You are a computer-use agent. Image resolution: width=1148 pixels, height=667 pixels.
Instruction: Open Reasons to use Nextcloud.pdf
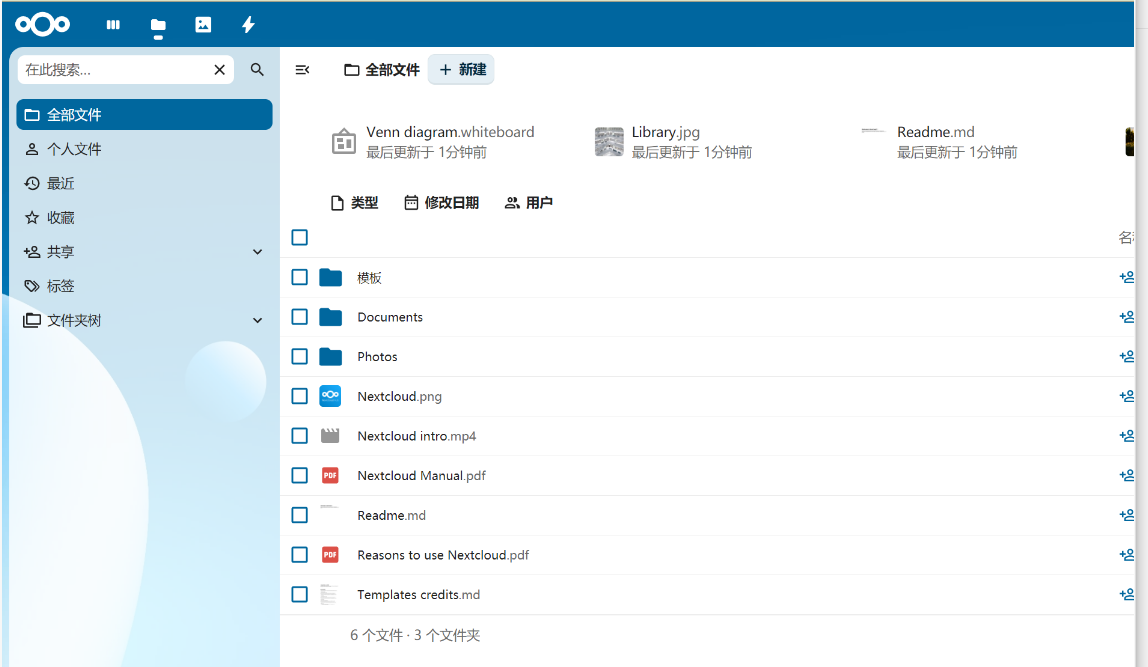coord(443,555)
